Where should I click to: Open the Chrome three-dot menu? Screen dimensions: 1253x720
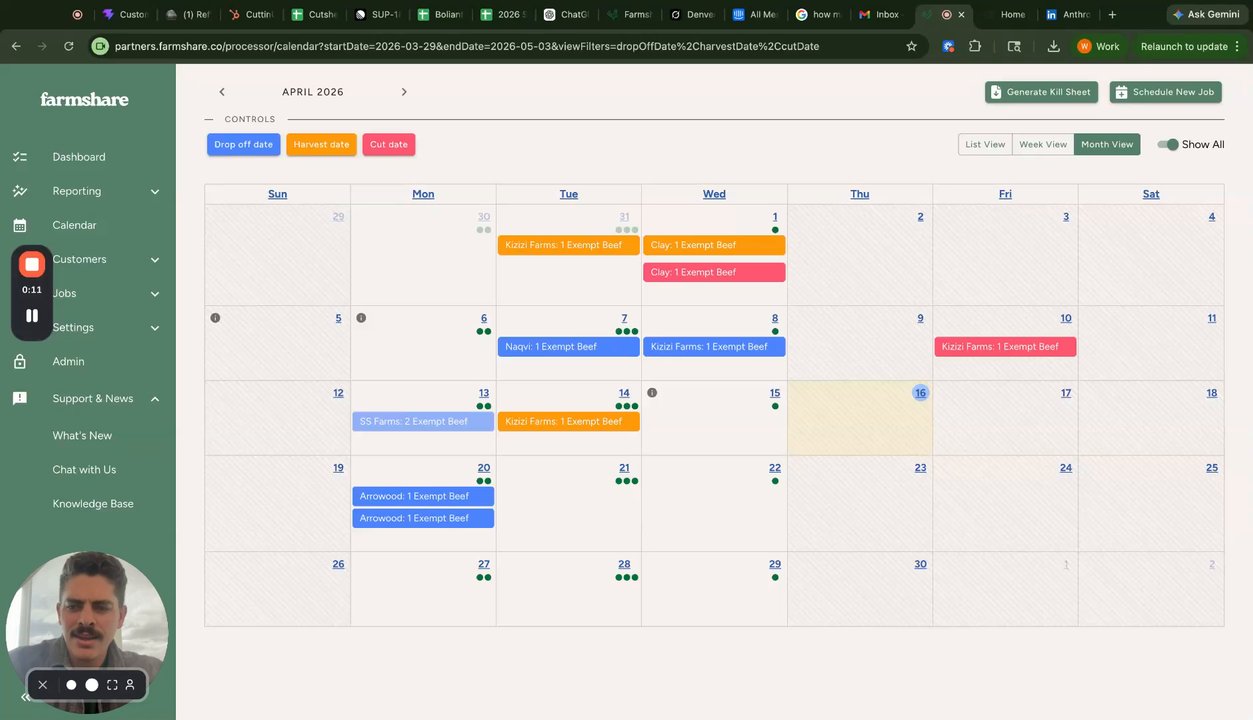[1238, 46]
